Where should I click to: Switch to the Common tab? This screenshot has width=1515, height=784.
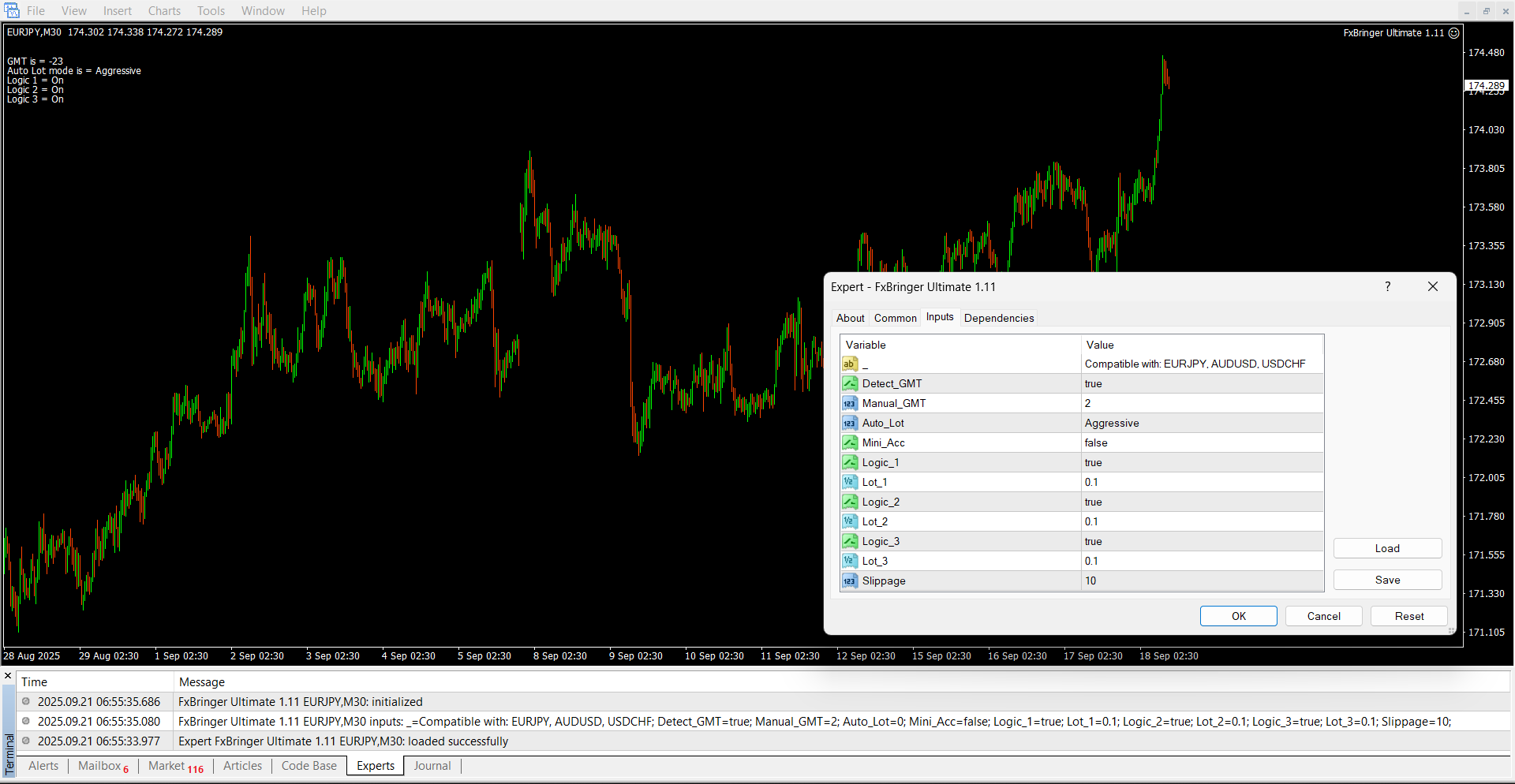pos(895,318)
